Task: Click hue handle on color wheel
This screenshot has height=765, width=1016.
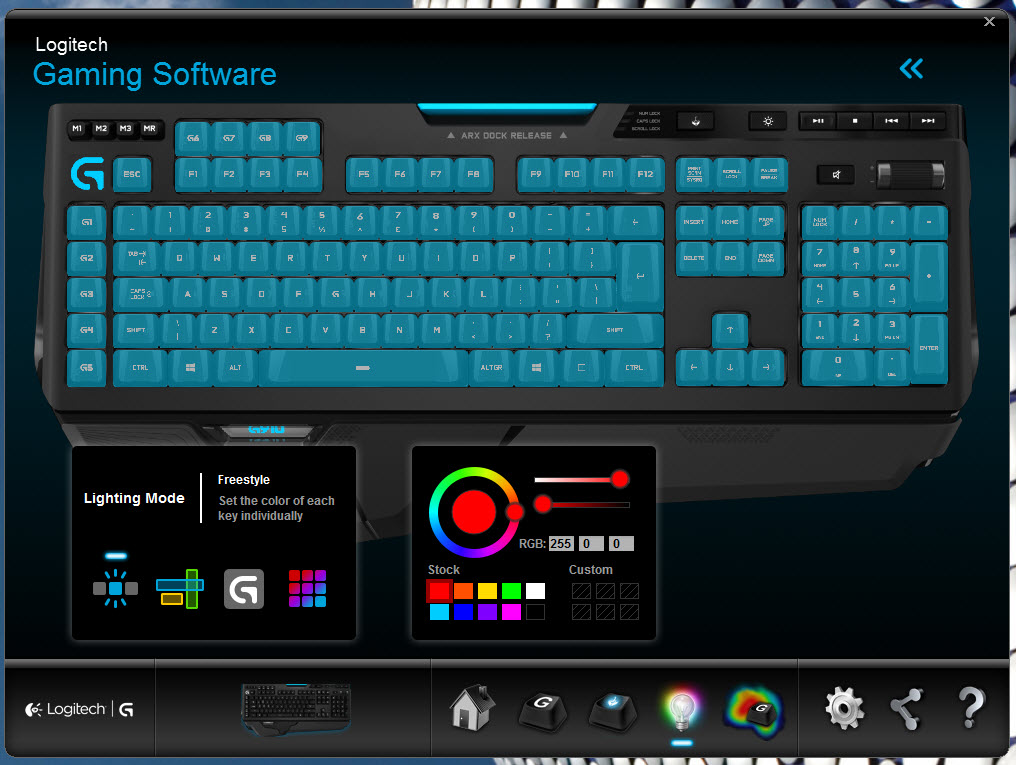Action: coord(514,512)
